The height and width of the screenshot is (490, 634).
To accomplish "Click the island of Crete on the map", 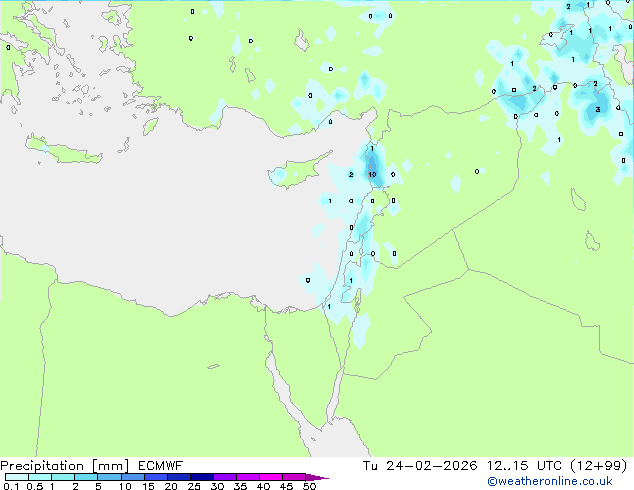I will [63, 150].
